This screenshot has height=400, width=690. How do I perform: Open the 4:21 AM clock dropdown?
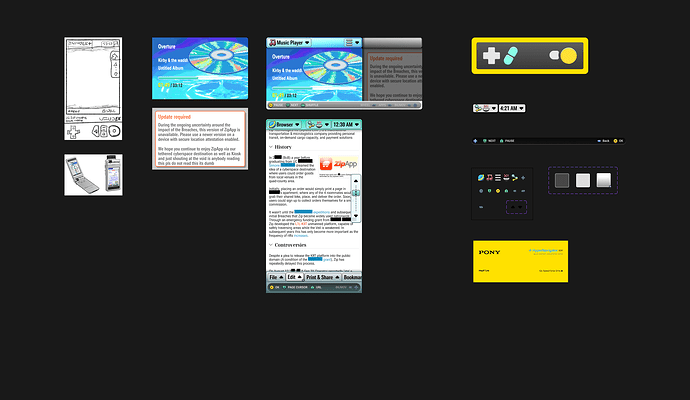pyautogui.click(x=512, y=108)
